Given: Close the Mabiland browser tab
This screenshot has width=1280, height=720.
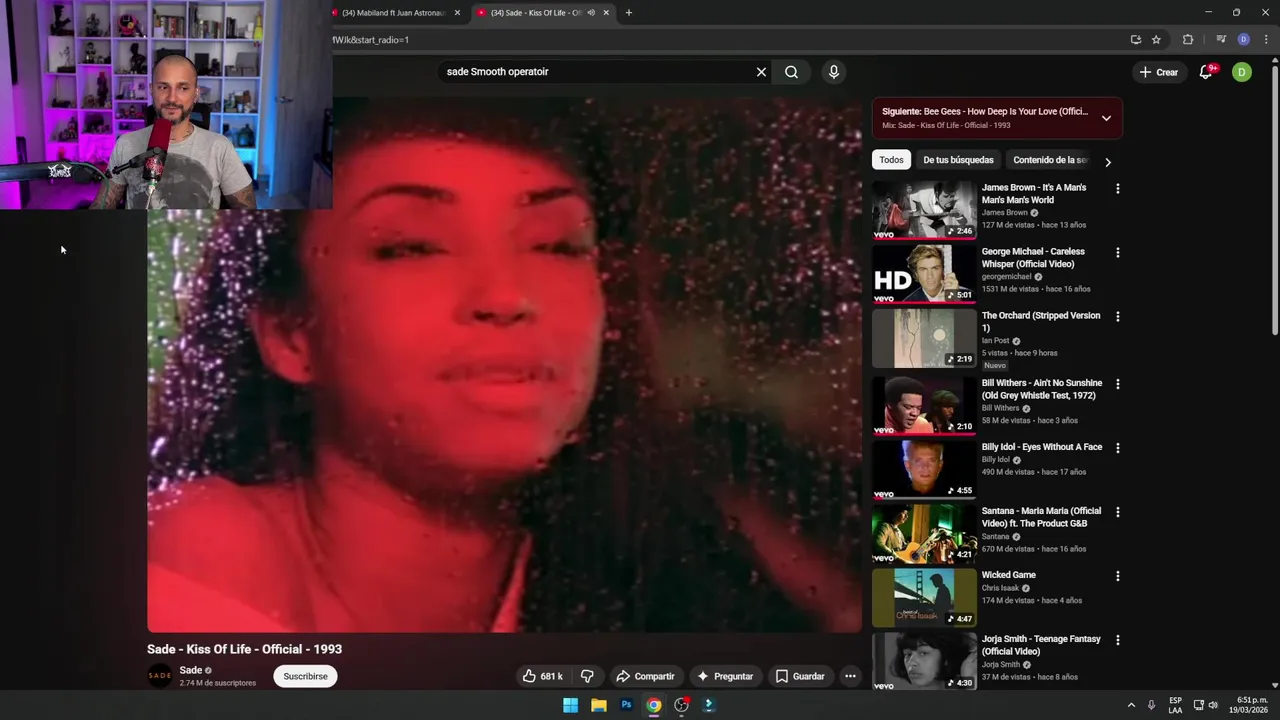Looking at the screenshot, I should [457, 13].
